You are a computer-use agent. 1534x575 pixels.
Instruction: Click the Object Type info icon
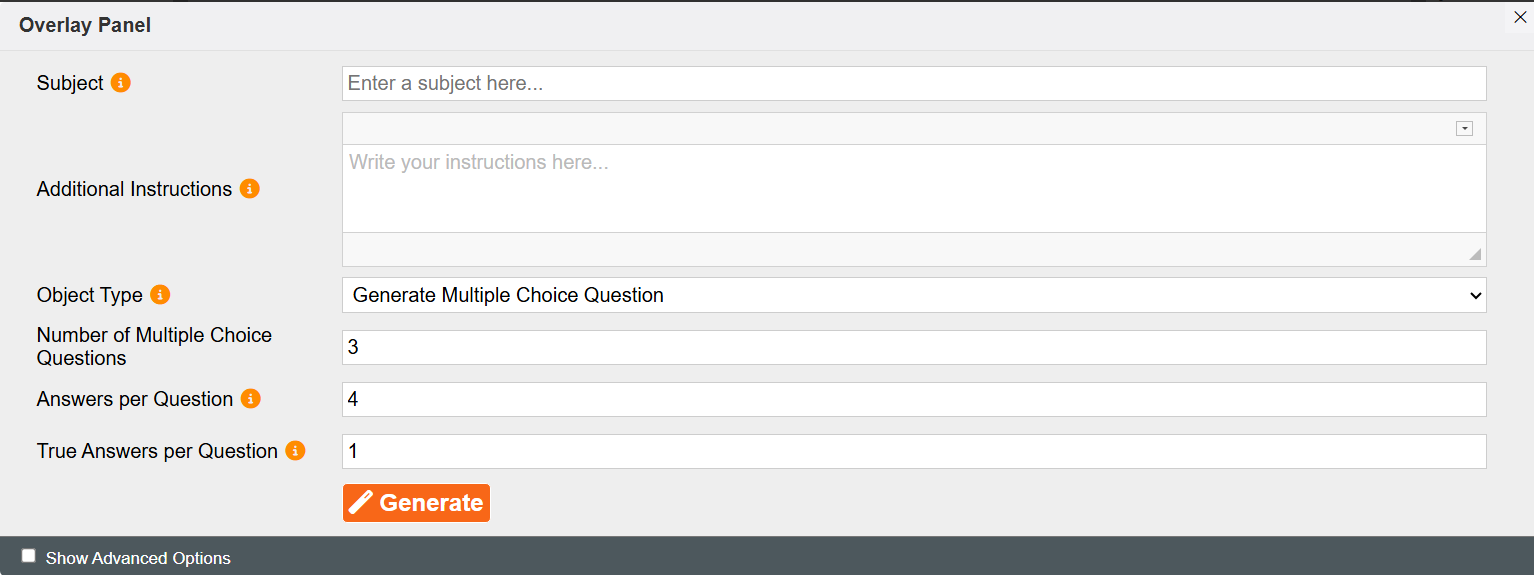160,295
